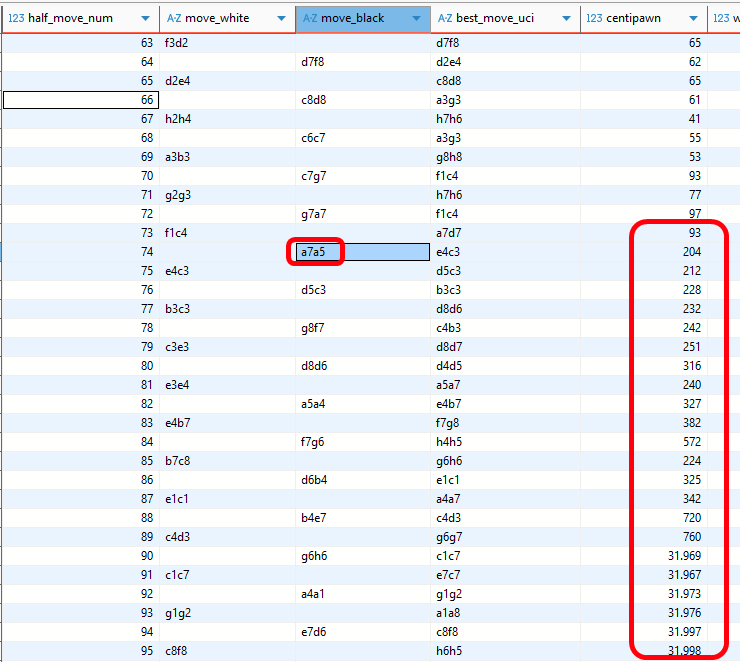Click the A-Z text icon beside best_move_uci
This screenshot has width=740, height=662.
coord(445,18)
